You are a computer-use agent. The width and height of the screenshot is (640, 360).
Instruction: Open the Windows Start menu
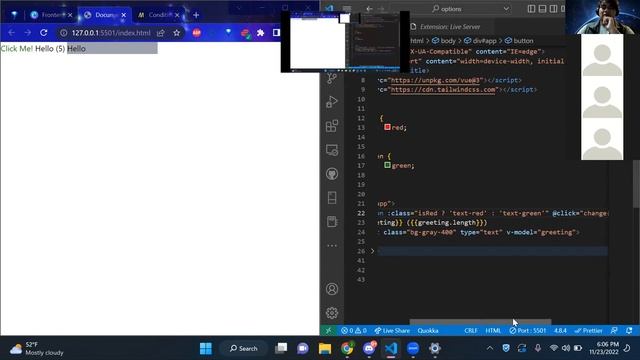[x=206, y=348]
